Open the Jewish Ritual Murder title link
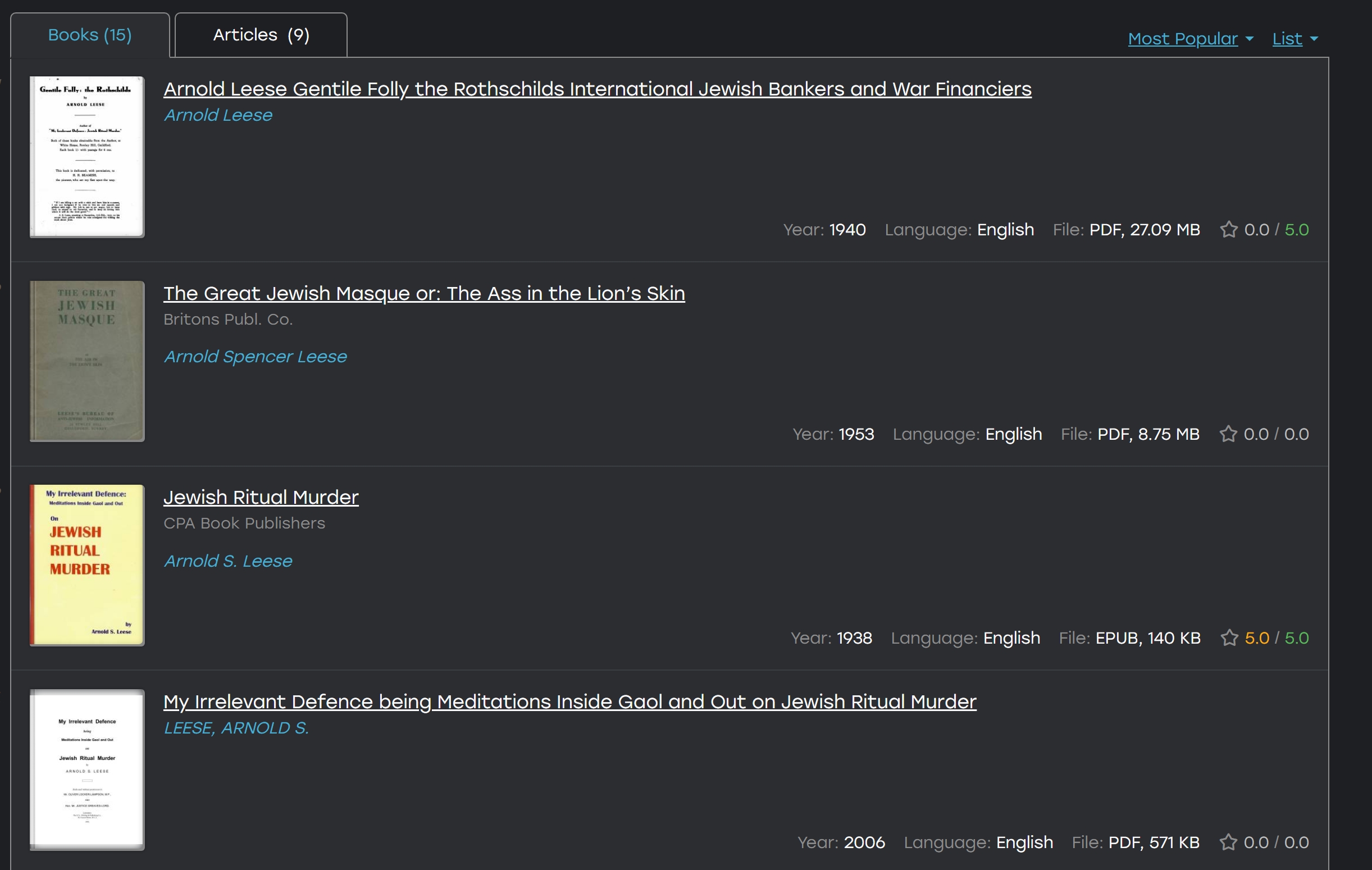Screen dimensions: 1372x870 [261, 498]
